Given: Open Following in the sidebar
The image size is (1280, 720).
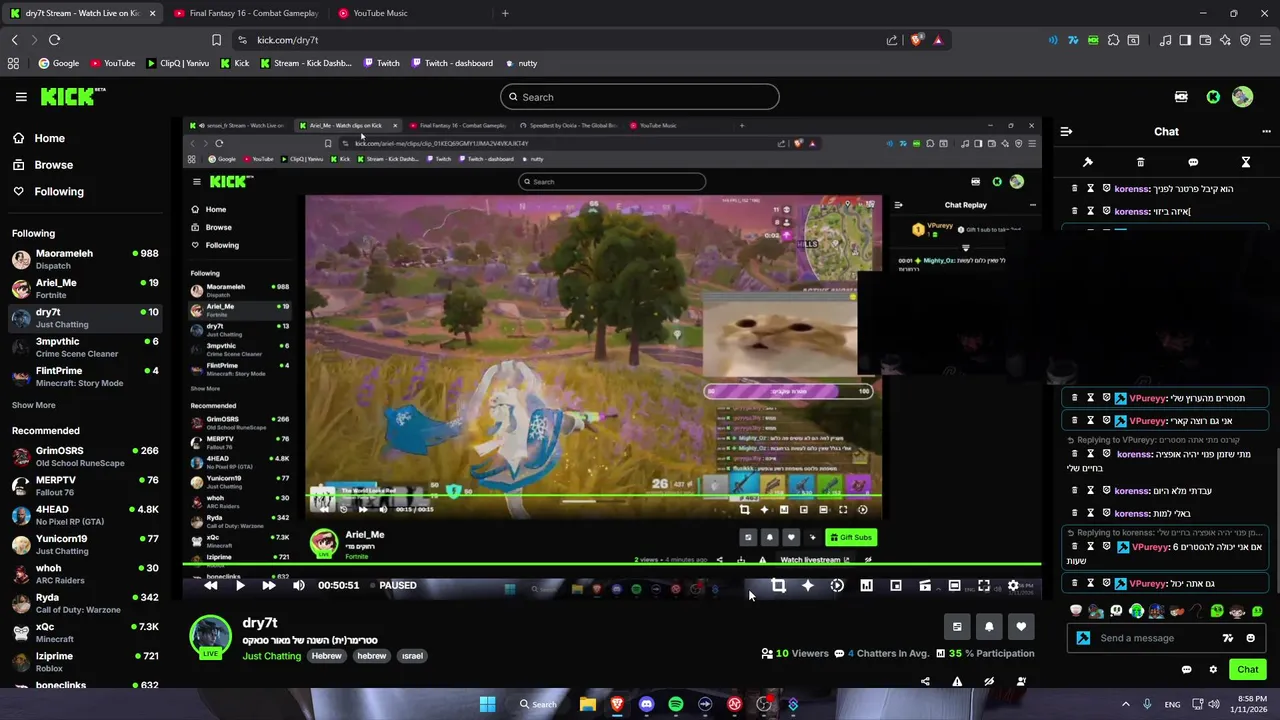Looking at the screenshot, I should [48, 191].
